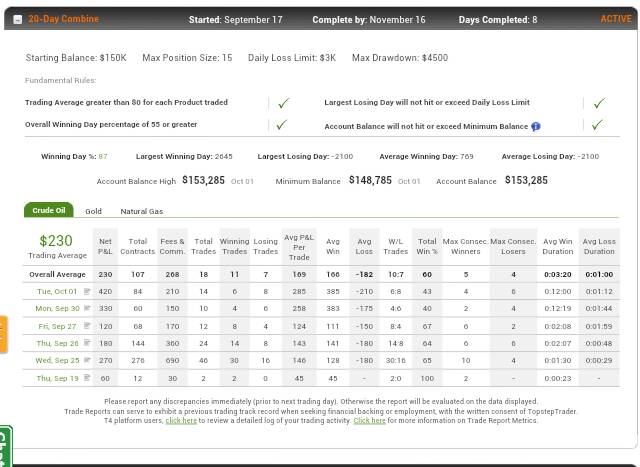The width and height of the screenshot is (640, 467).
Task: Open notes icon for Fri, Sep 27
Action: (x=87, y=326)
